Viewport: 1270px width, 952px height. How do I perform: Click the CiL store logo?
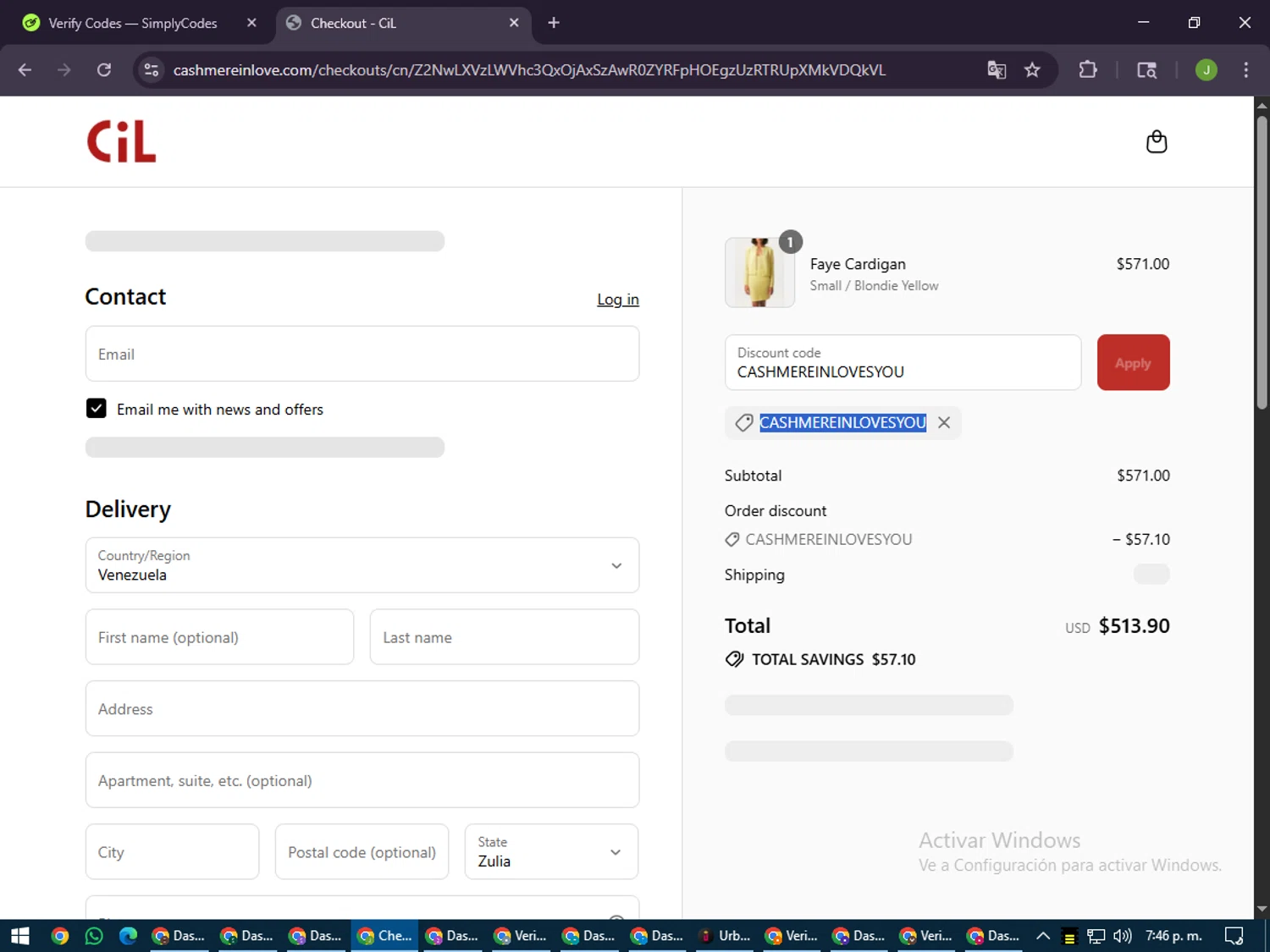(x=122, y=141)
